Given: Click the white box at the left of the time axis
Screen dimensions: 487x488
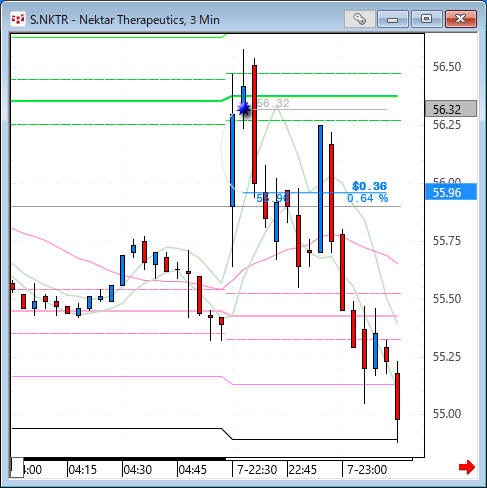Looking at the screenshot, I should [x=17, y=468].
